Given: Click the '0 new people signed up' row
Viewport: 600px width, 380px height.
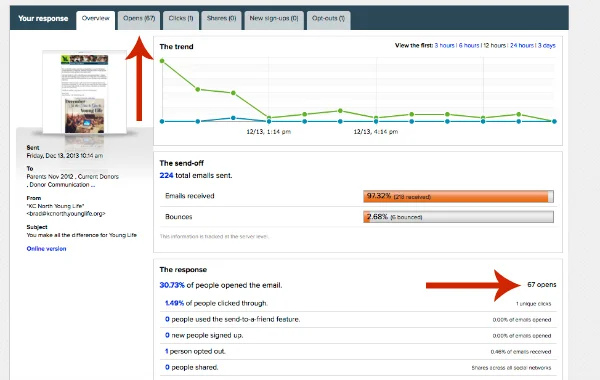Looking at the screenshot, I should click(x=358, y=335).
